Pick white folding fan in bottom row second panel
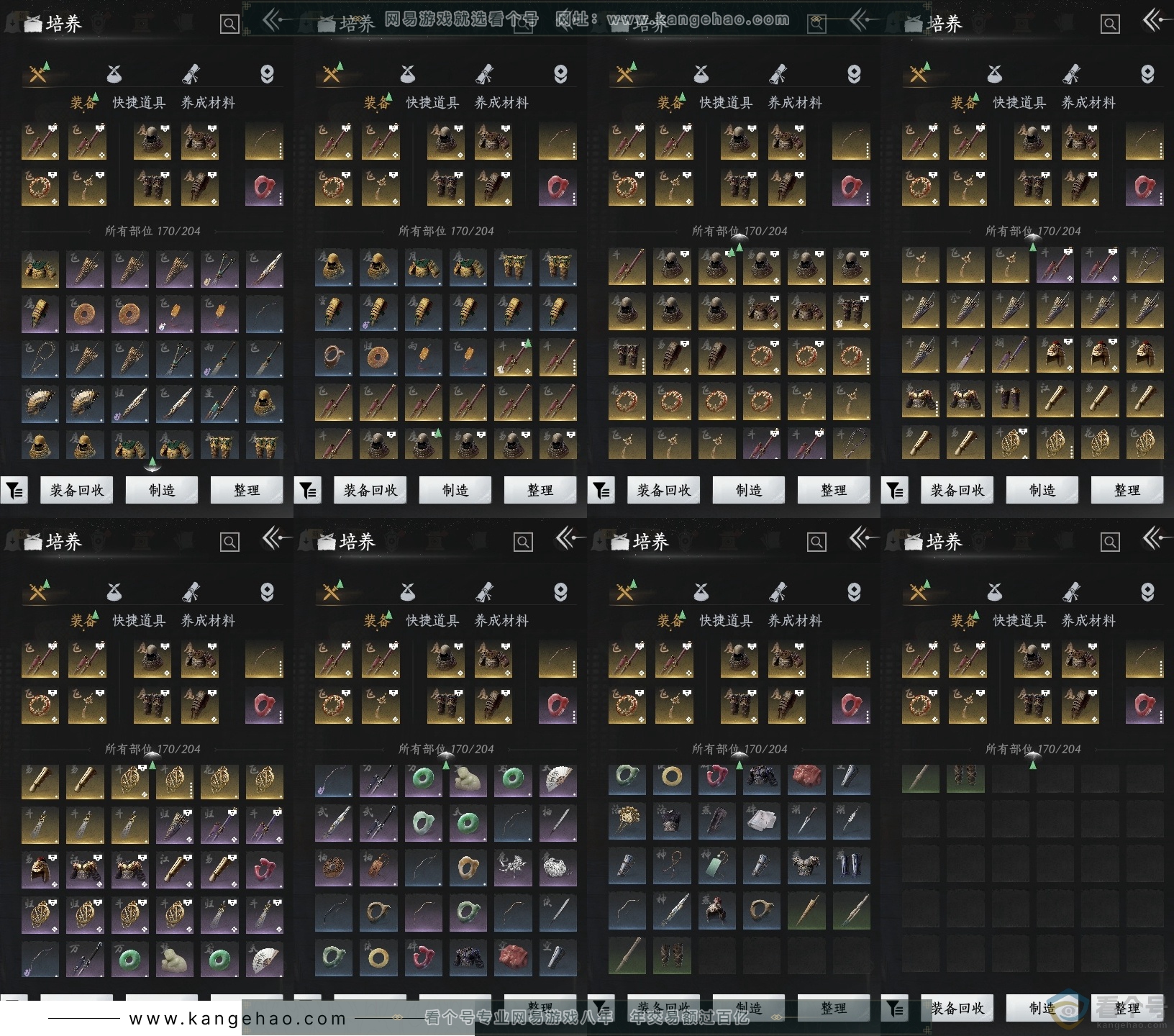The height and width of the screenshot is (1036, 1174). 558,779
